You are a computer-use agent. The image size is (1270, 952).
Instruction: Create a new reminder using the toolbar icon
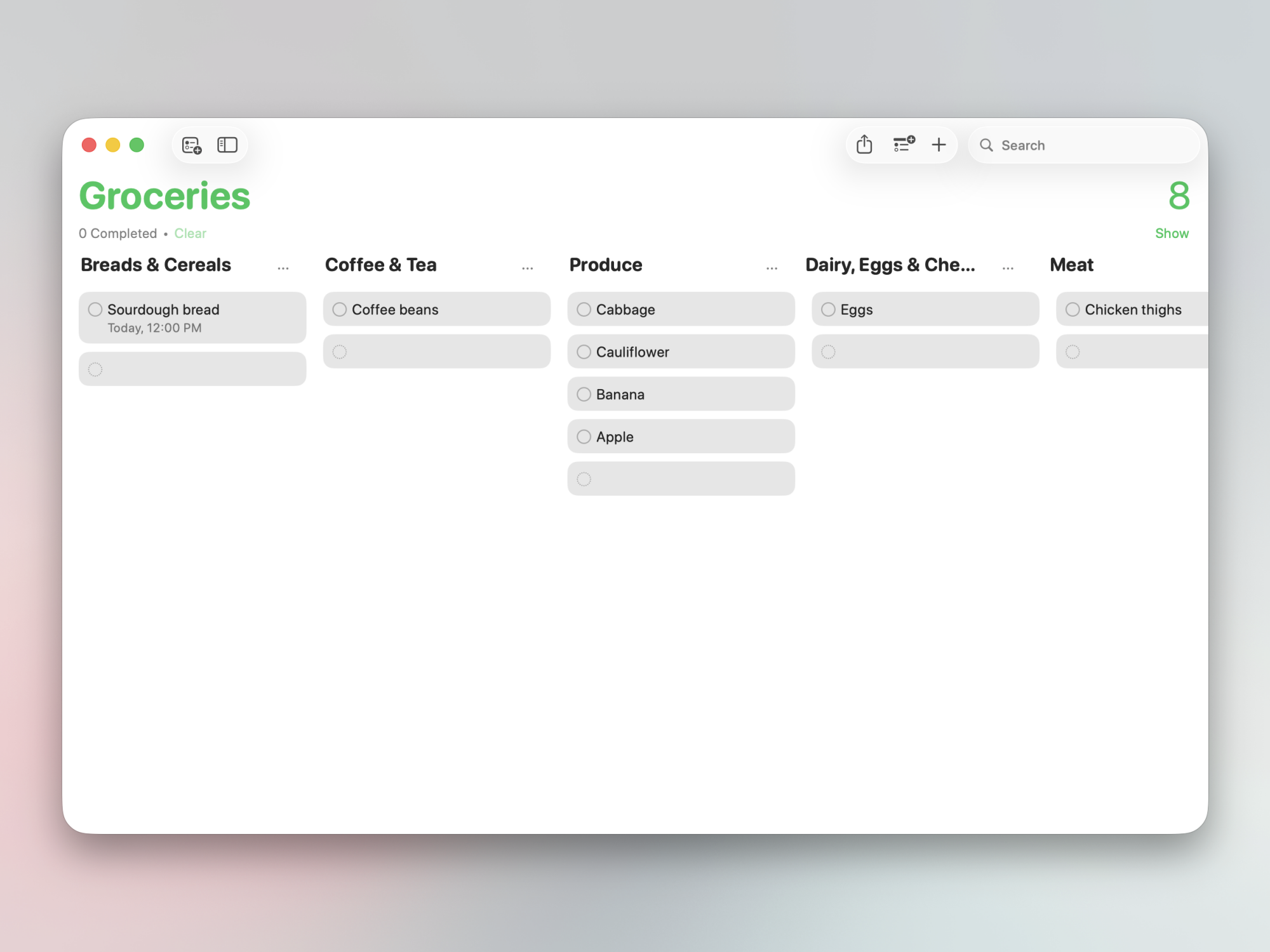(x=192, y=145)
